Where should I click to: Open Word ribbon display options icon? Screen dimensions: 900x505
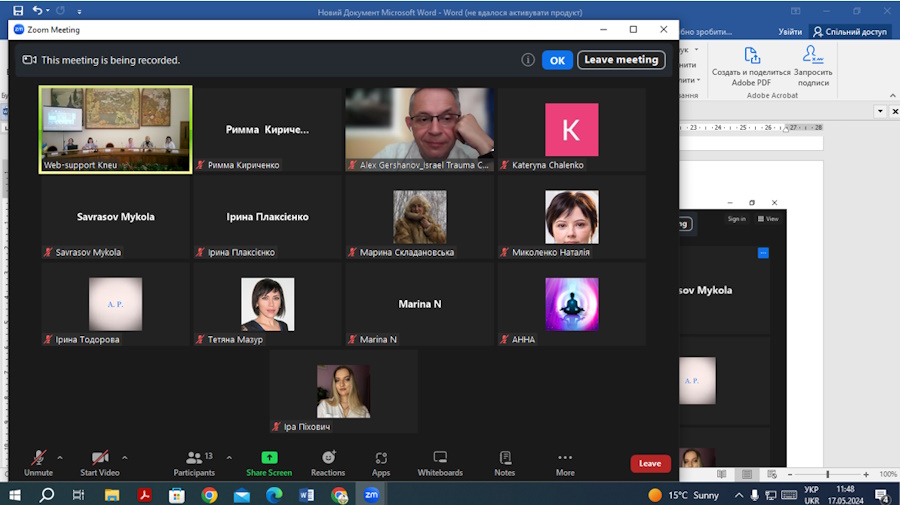coord(796,11)
